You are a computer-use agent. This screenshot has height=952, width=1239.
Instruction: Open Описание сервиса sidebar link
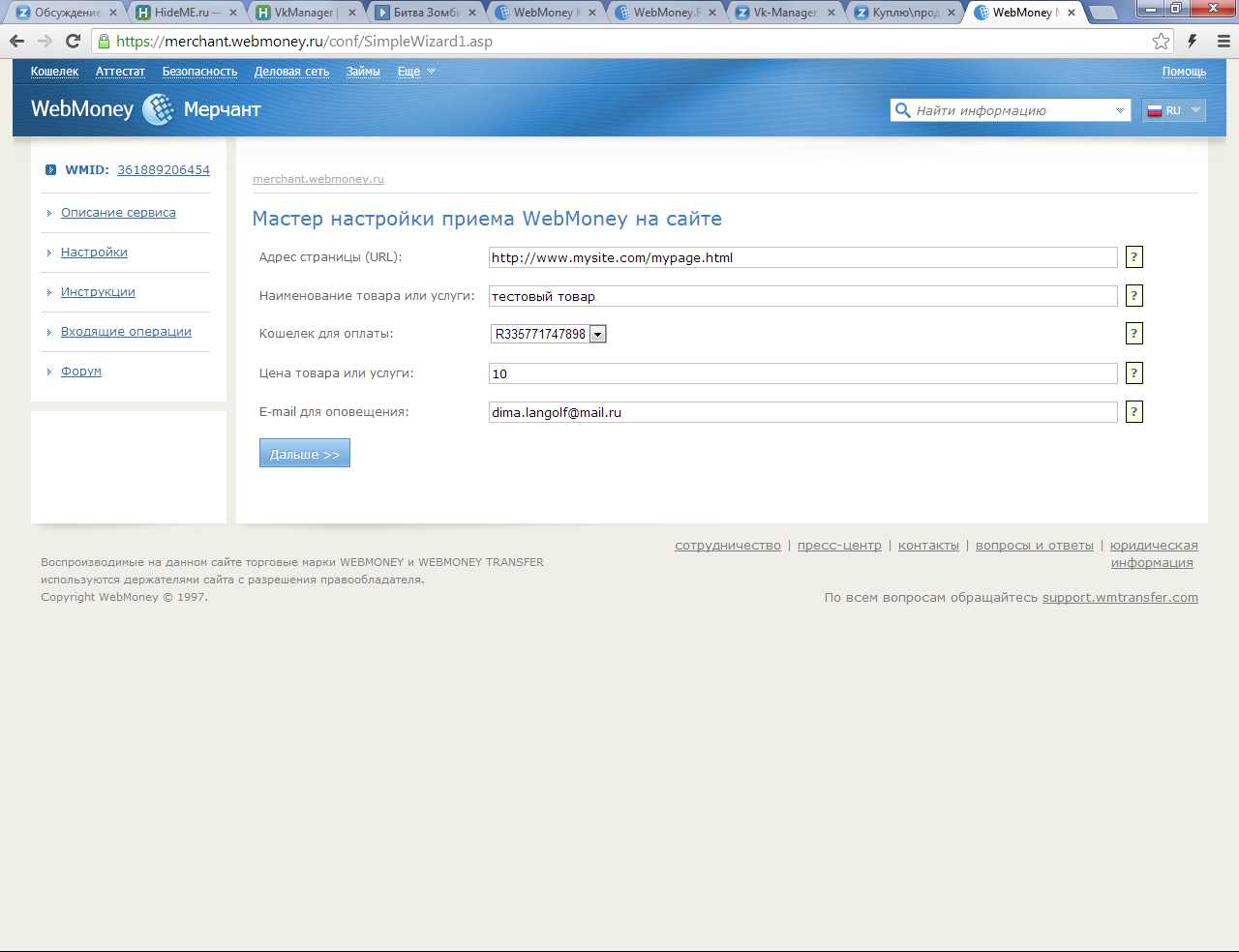tap(118, 213)
